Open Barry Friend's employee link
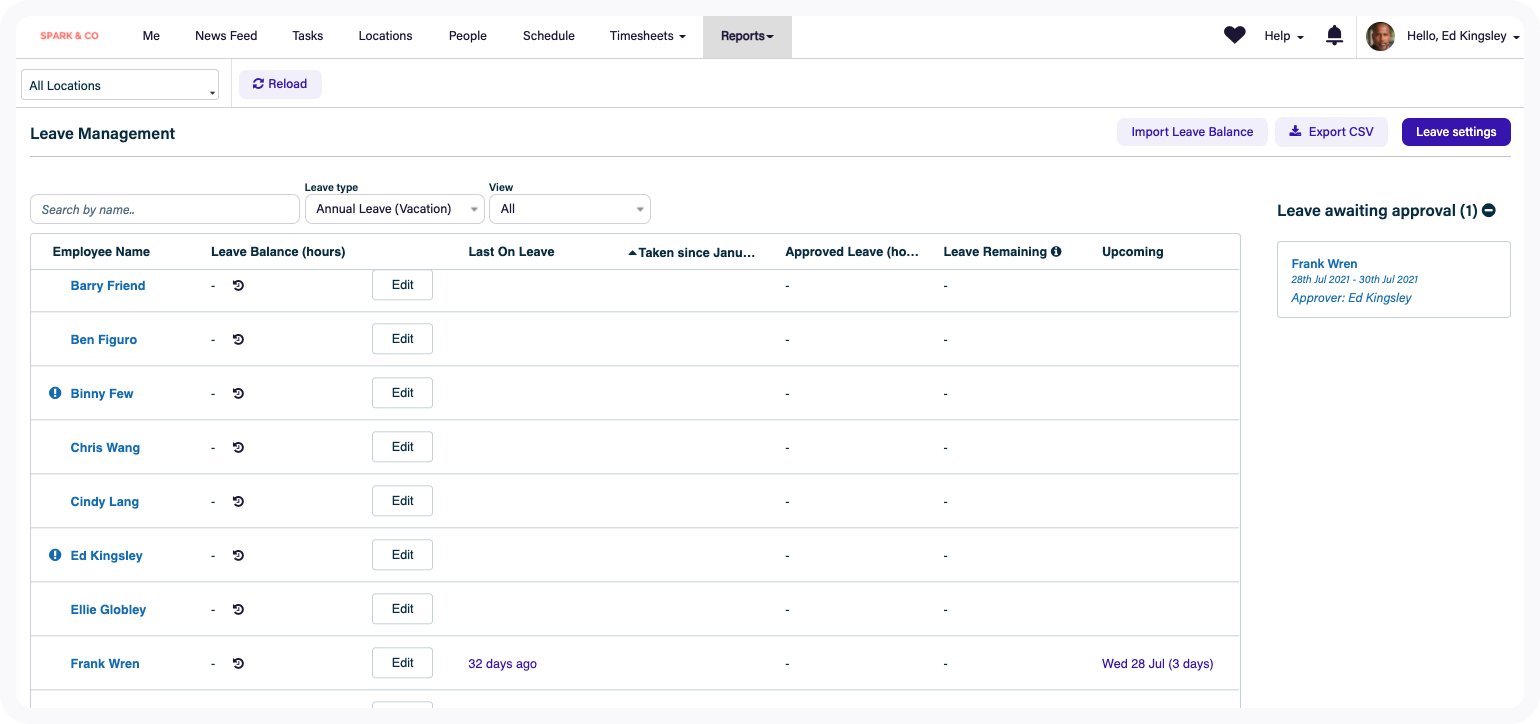1540x724 pixels. (108, 286)
